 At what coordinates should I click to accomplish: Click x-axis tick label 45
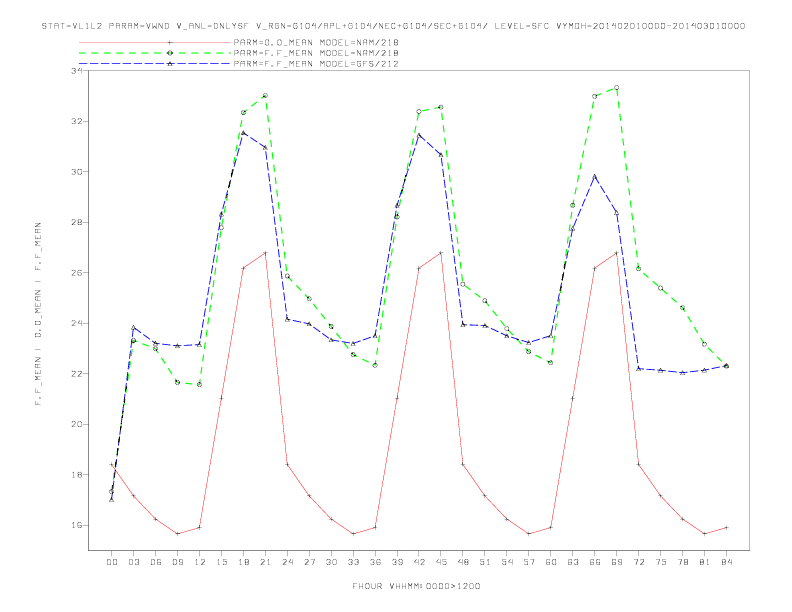(x=441, y=562)
